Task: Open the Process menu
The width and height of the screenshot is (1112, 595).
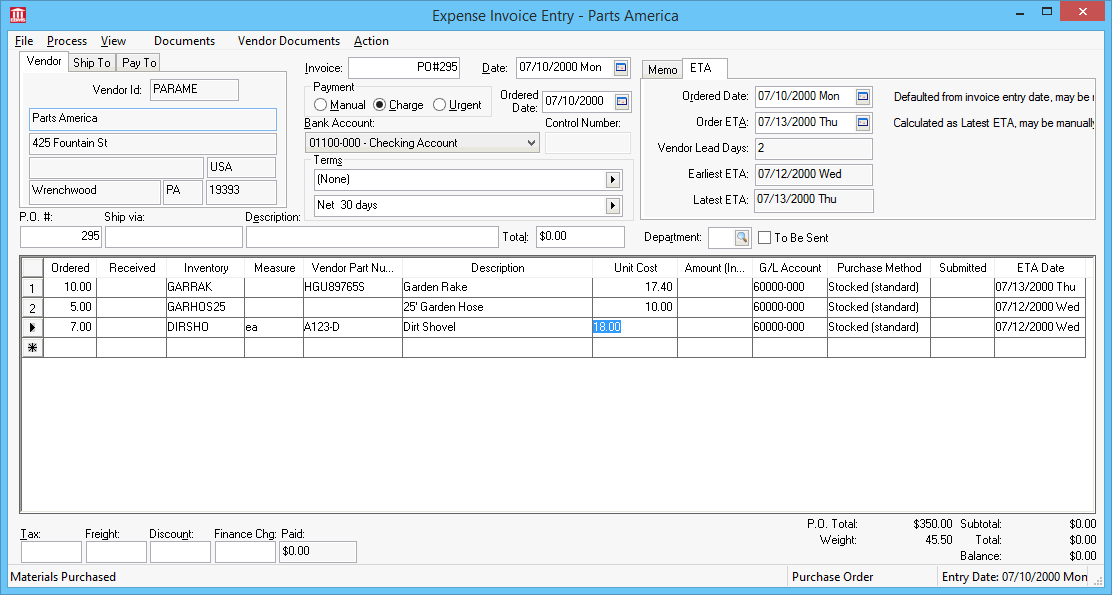Action: point(67,41)
